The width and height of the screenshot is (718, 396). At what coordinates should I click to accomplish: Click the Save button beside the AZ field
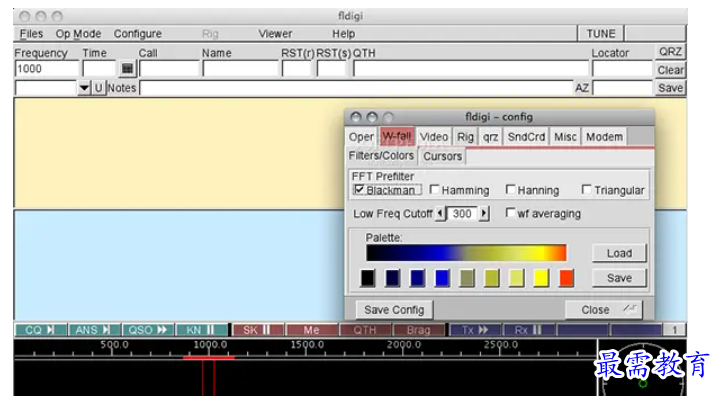coord(670,88)
